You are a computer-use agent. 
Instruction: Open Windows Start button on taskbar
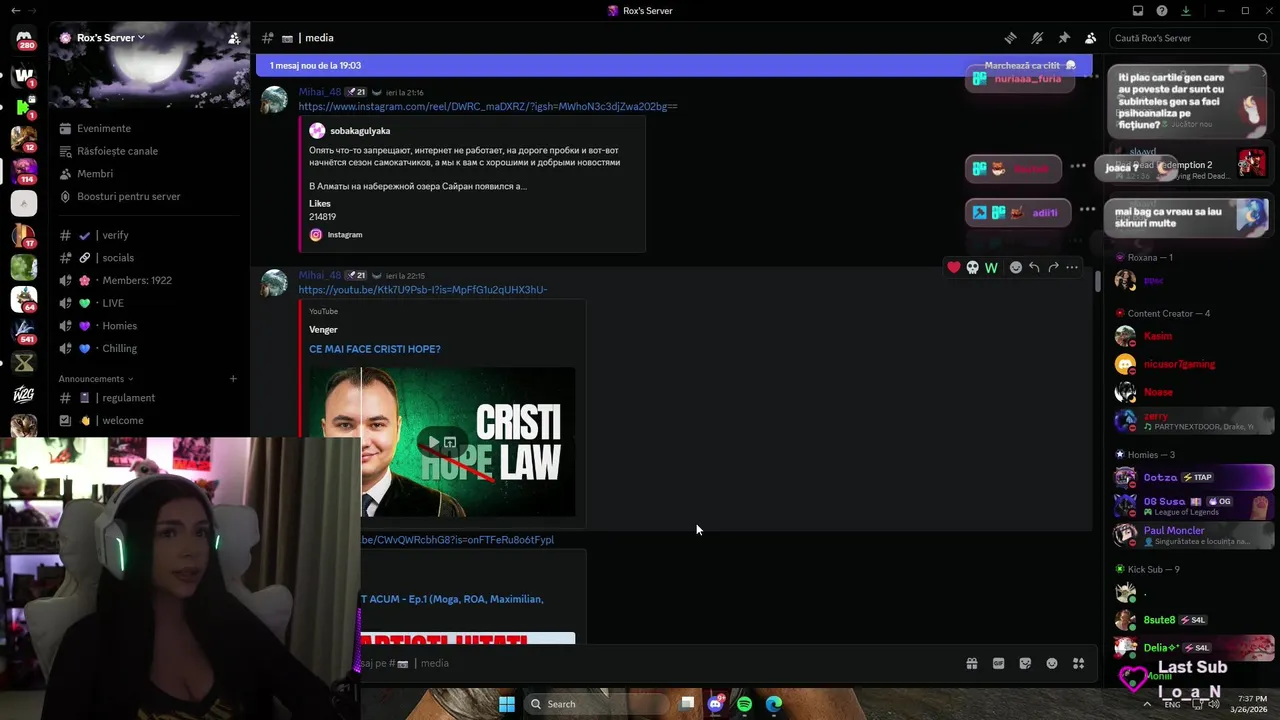tap(507, 704)
